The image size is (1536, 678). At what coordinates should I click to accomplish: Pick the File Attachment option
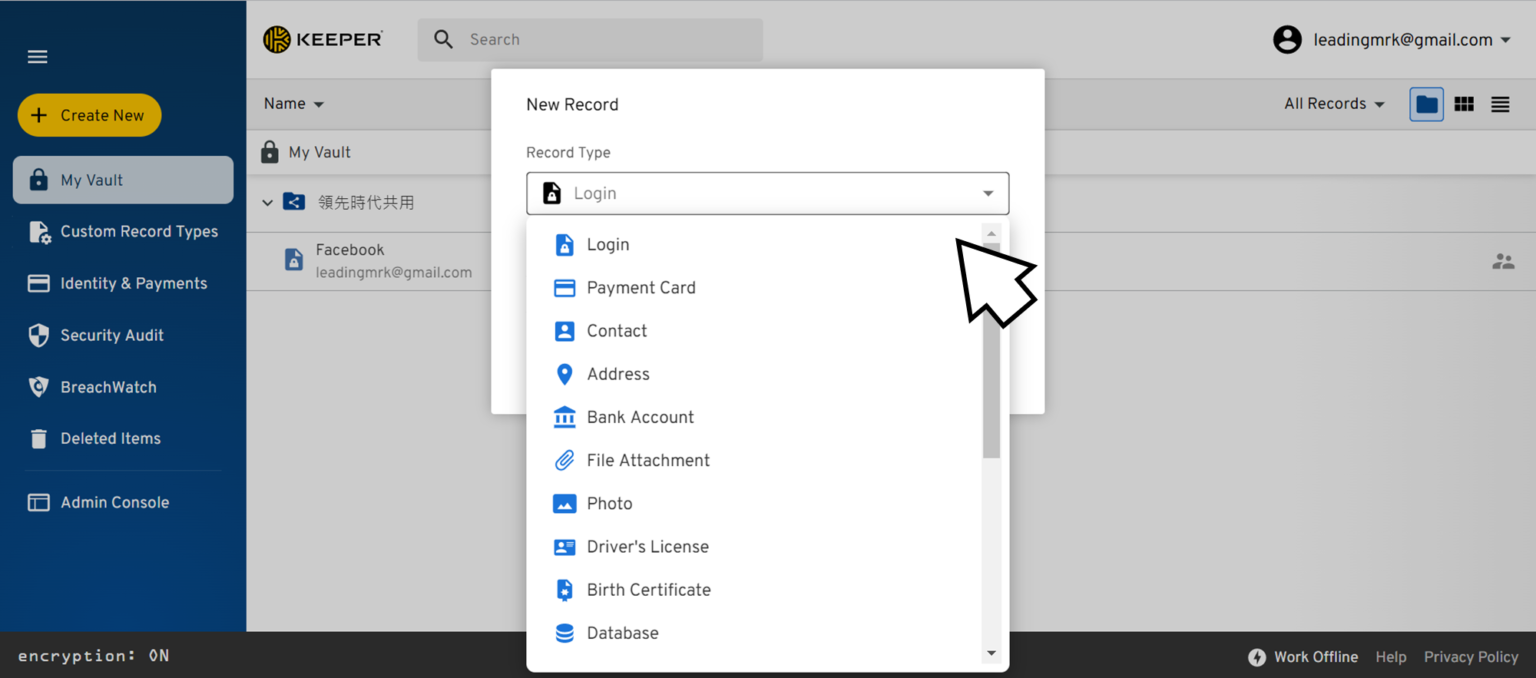pyautogui.click(x=647, y=460)
